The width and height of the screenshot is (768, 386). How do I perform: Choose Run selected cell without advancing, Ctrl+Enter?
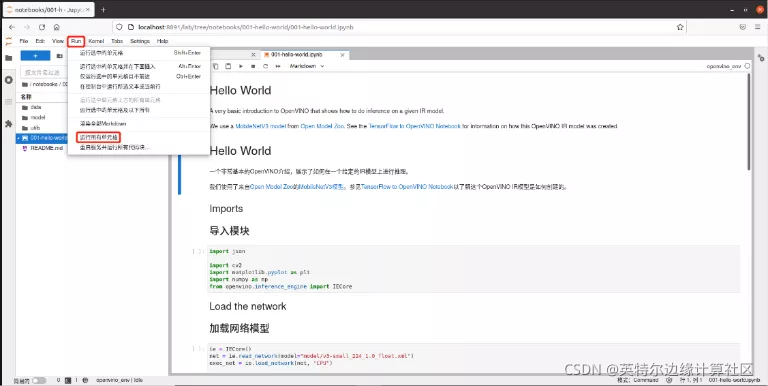tap(139, 76)
